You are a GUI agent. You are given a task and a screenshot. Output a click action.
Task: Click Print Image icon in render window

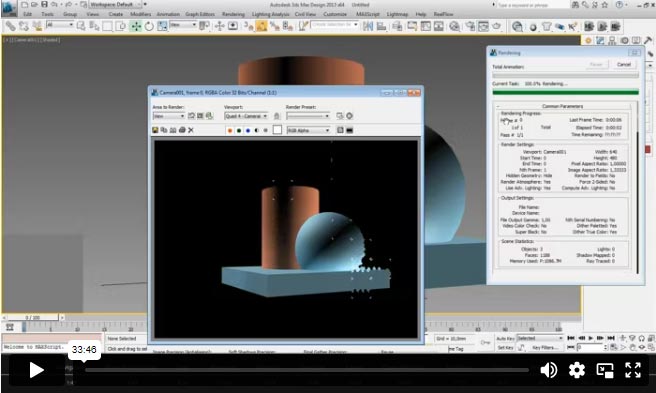[182, 130]
